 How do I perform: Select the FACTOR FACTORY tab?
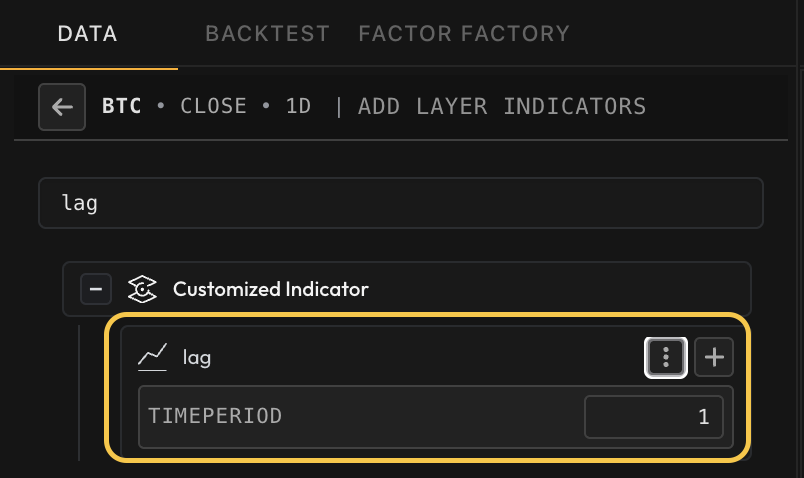[x=464, y=34]
